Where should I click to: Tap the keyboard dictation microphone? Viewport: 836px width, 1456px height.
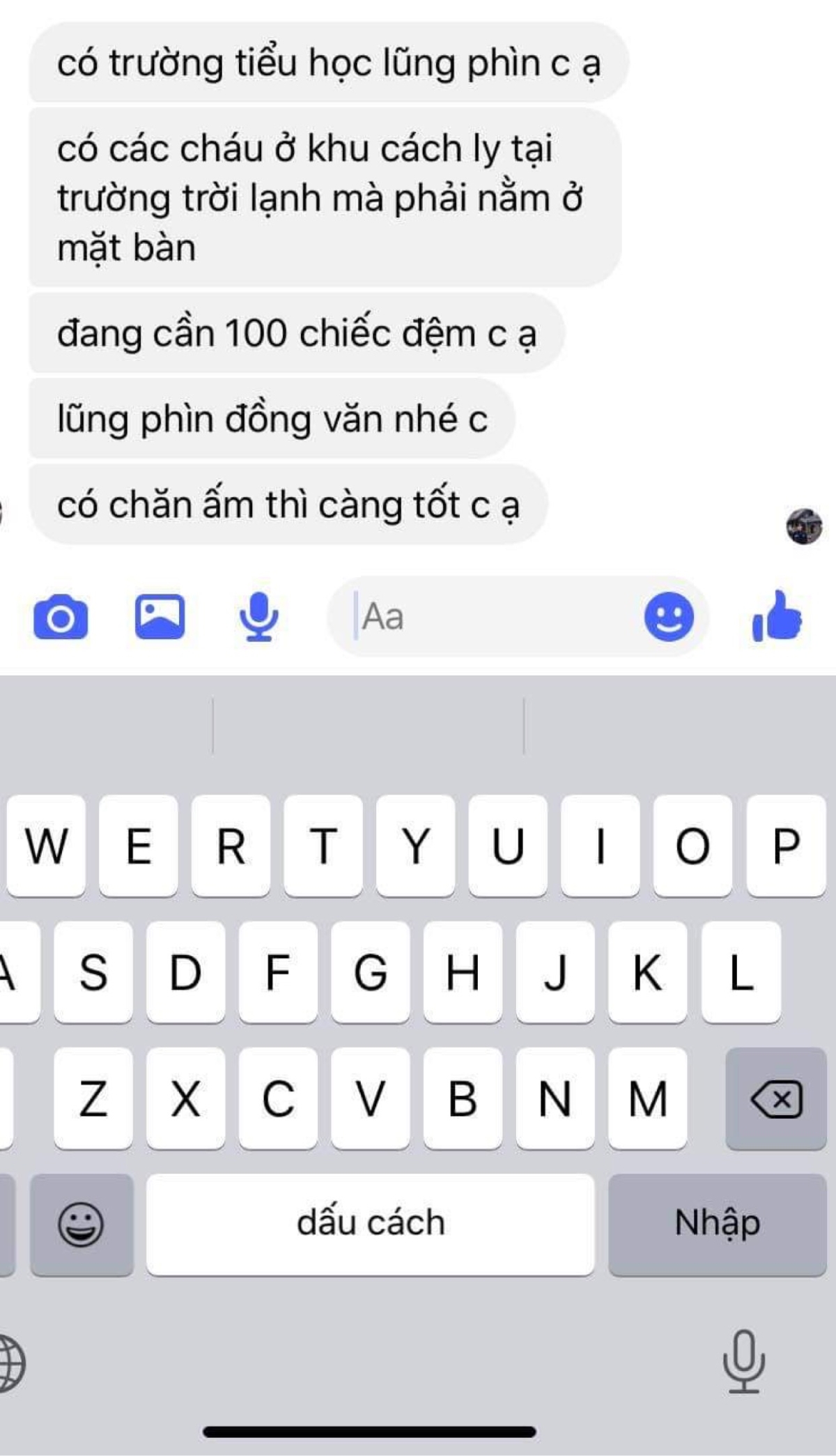click(x=743, y=1361)
